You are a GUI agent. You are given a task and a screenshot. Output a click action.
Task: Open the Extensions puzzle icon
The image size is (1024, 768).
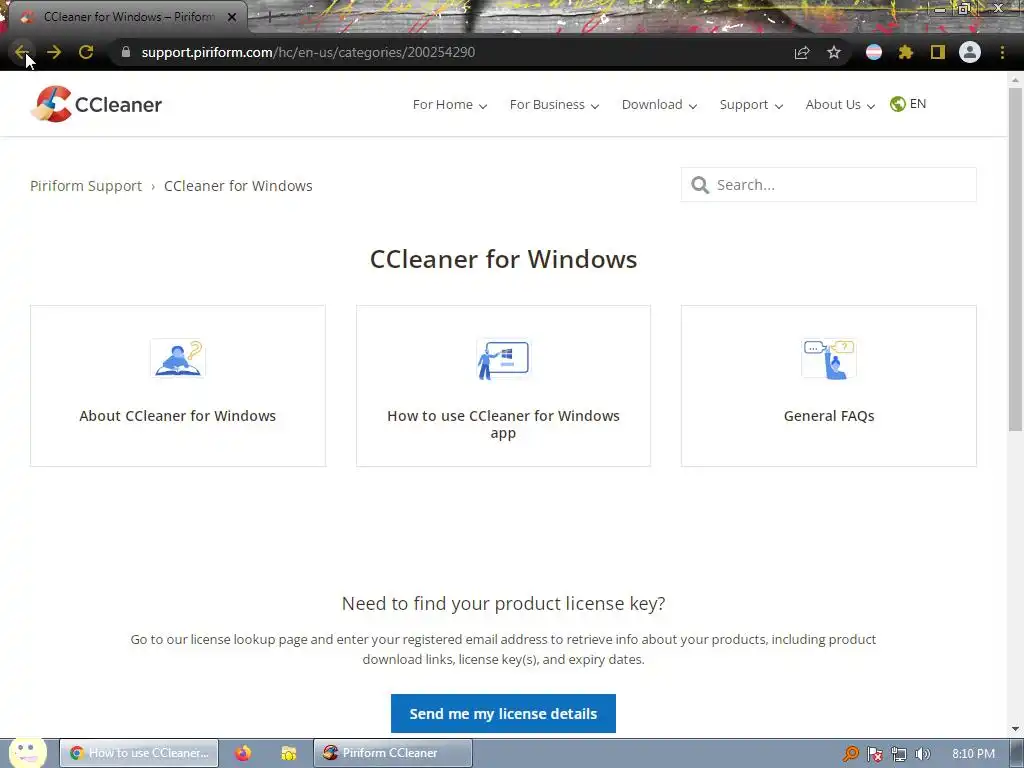906,52
